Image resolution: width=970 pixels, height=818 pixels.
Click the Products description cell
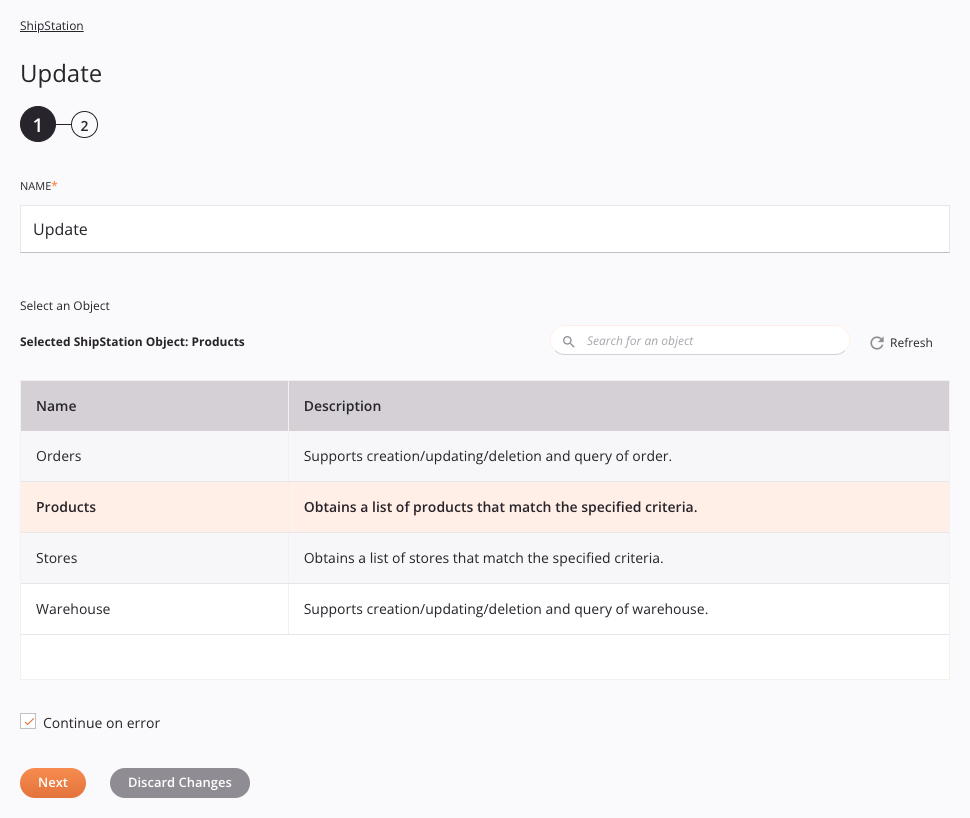[x=619, y=507]
